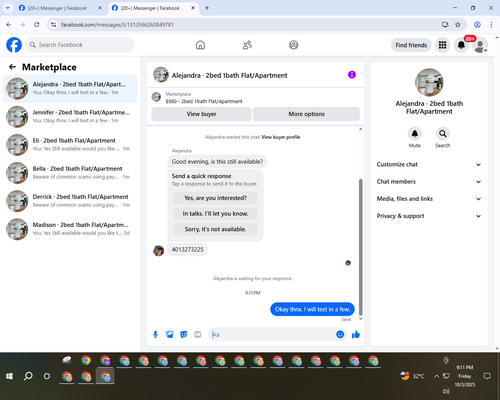
Task: Open Windows action center notifications
Action: 487,376
